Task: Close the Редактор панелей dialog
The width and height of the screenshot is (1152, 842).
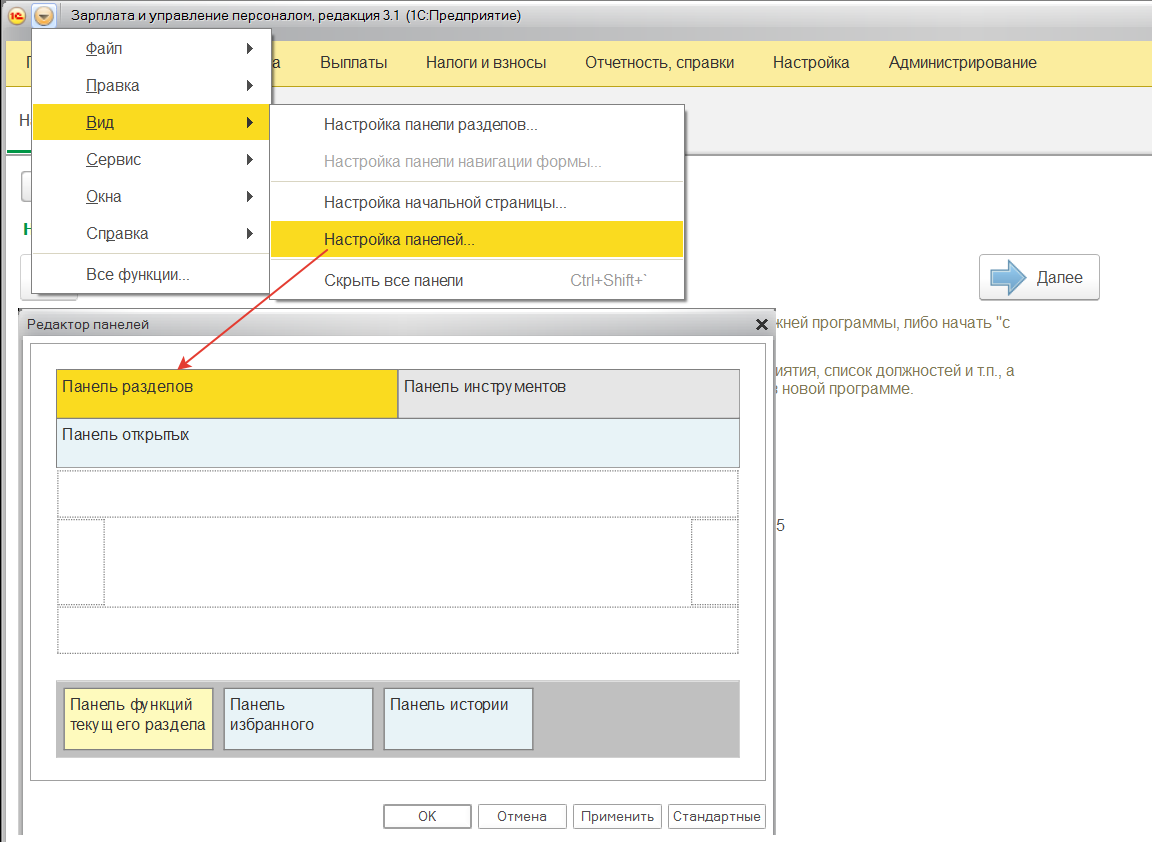Action: point(762,324)
